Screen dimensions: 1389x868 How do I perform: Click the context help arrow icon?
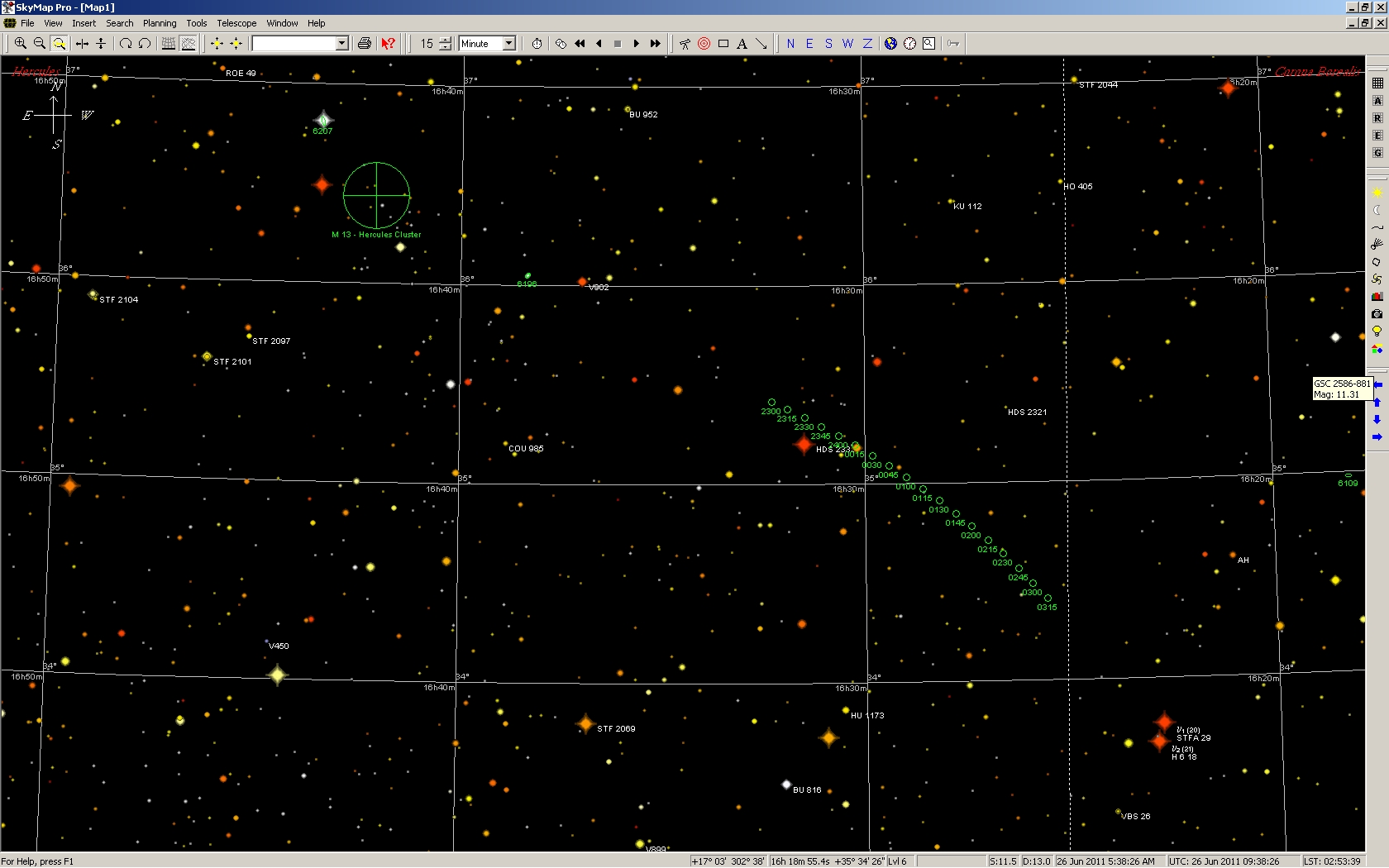[389, 44]
